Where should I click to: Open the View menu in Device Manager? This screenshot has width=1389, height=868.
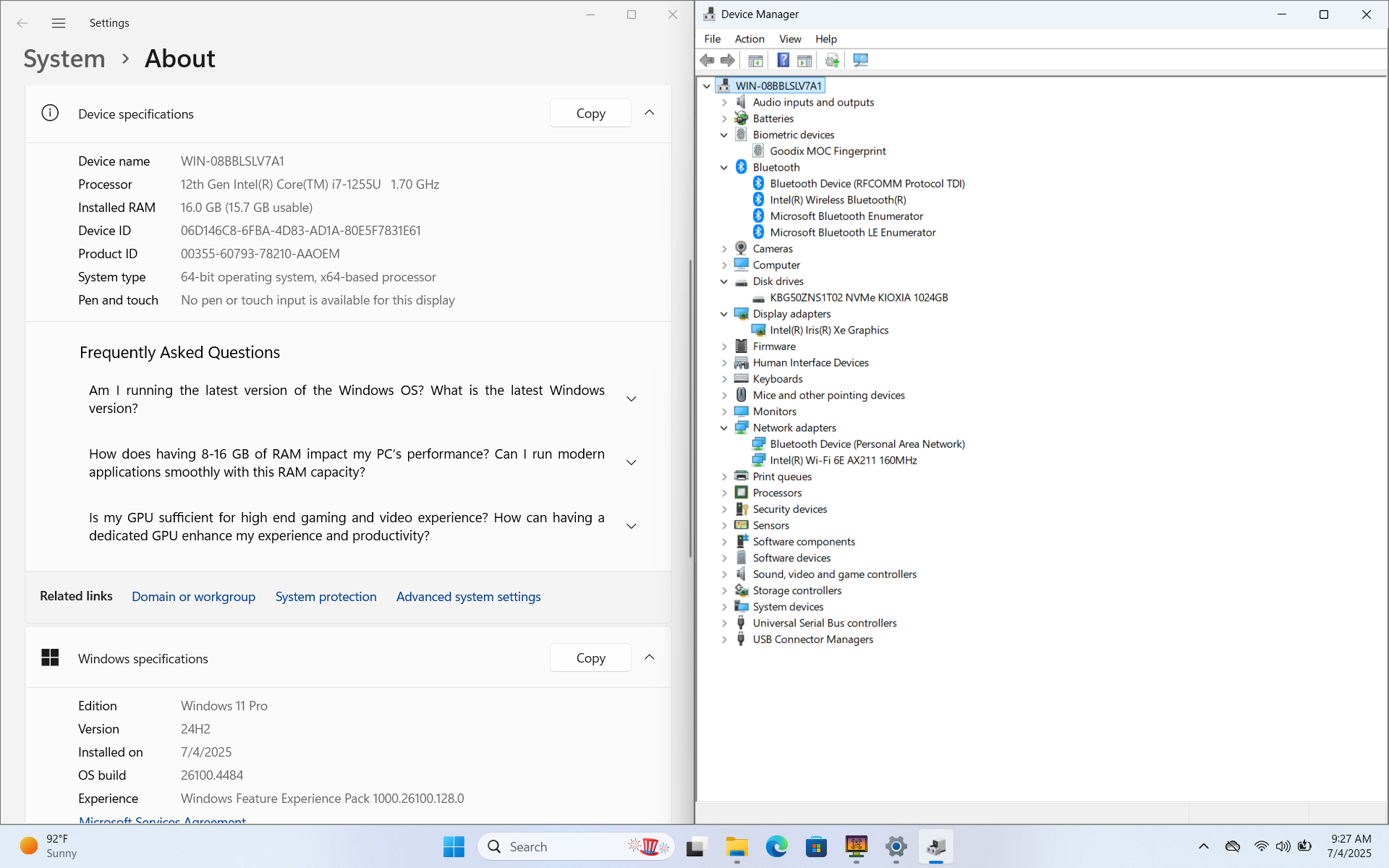tap(789, 39)
